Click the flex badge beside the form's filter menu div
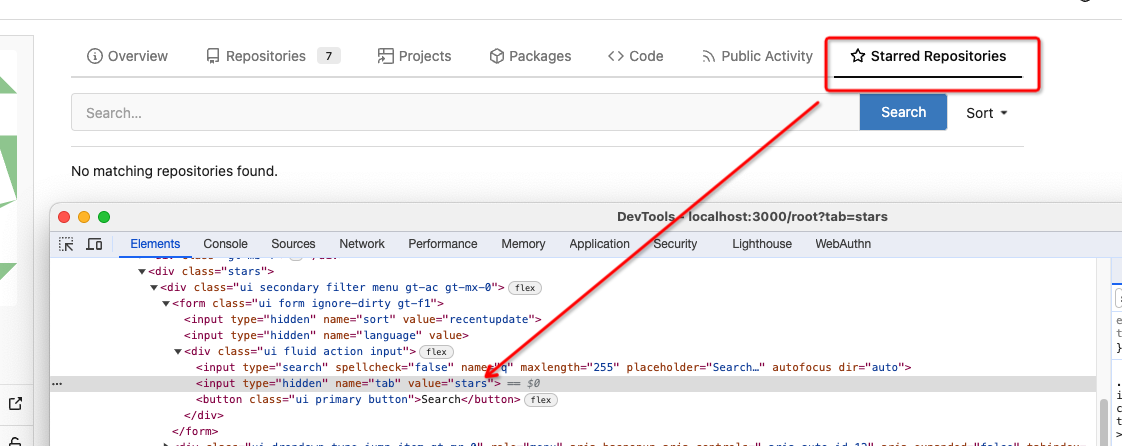Image resolution: width=1122 pixels, height=446 pixels. click(x=524, y=288)
